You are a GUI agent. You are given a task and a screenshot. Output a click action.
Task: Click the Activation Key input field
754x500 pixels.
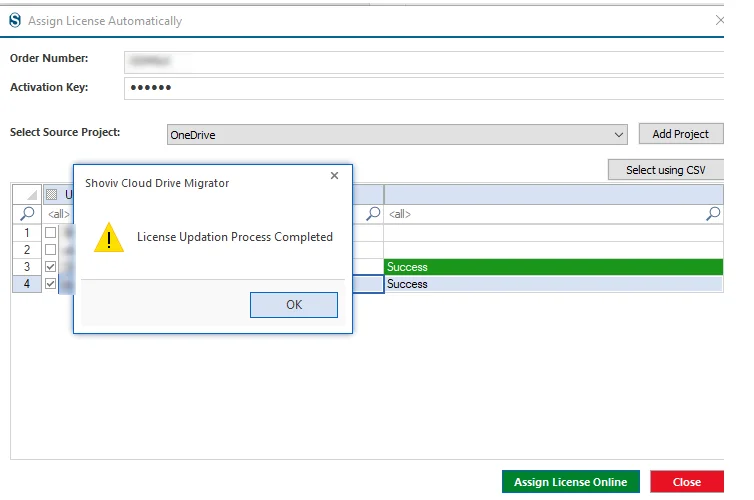(x=424, y=88)
